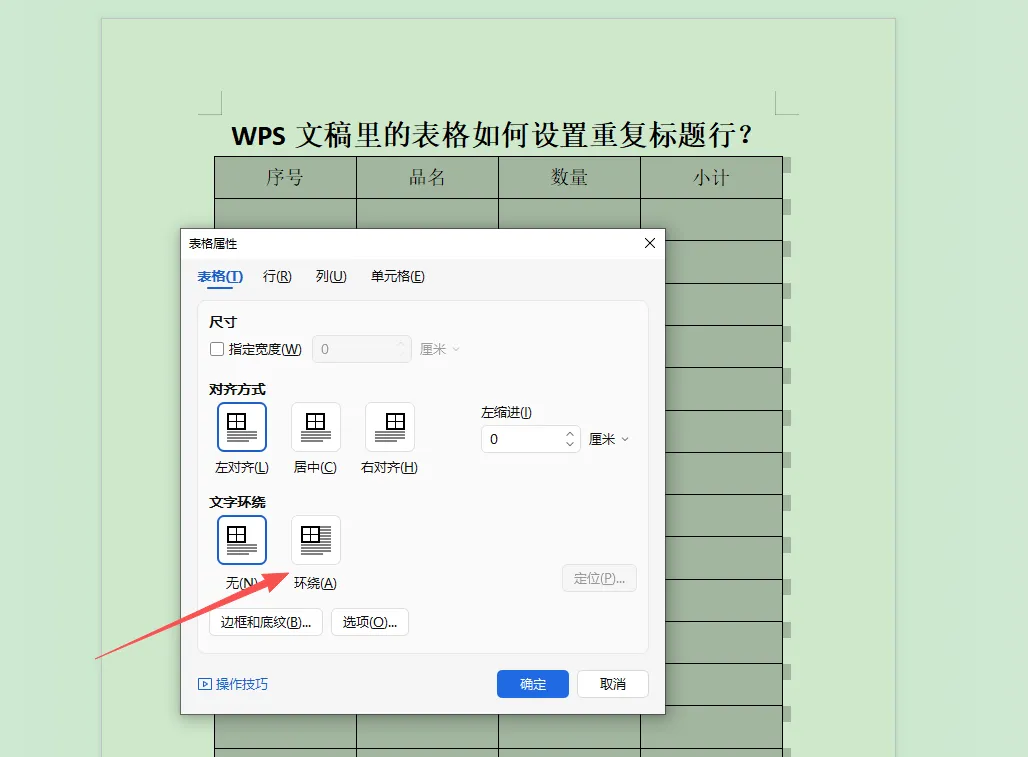This screenshot has width=1028, height=757.
Task: Click the 品名 header cell in document
Action: pos(427,178)
